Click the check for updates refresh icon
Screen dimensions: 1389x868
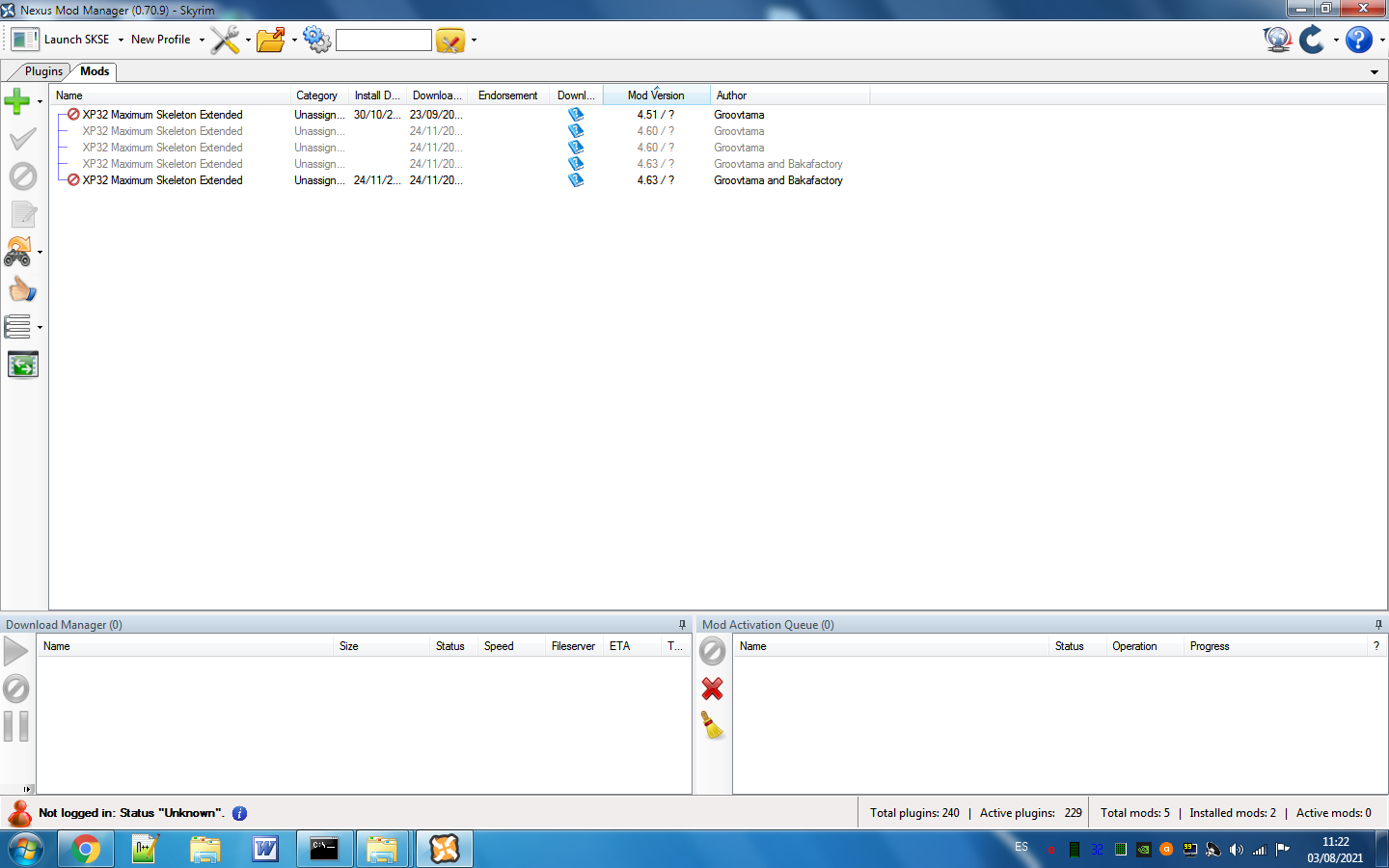(x=1312, y=40)
